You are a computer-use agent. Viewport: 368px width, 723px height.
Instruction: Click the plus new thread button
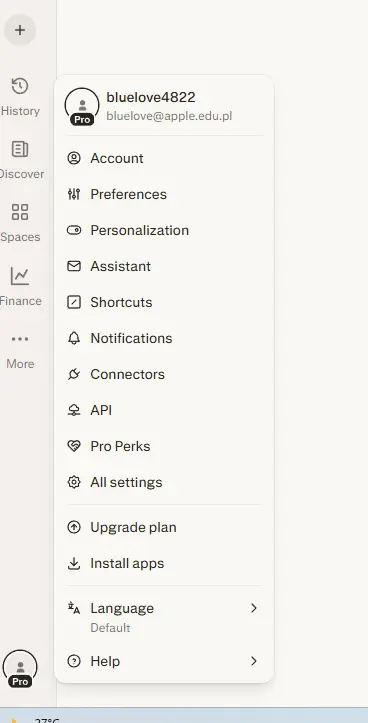coord(20,30)
